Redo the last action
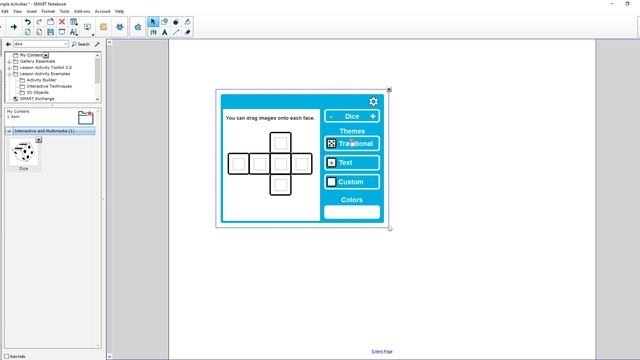Screen dimensions: 640x360 tap(39, 22)
